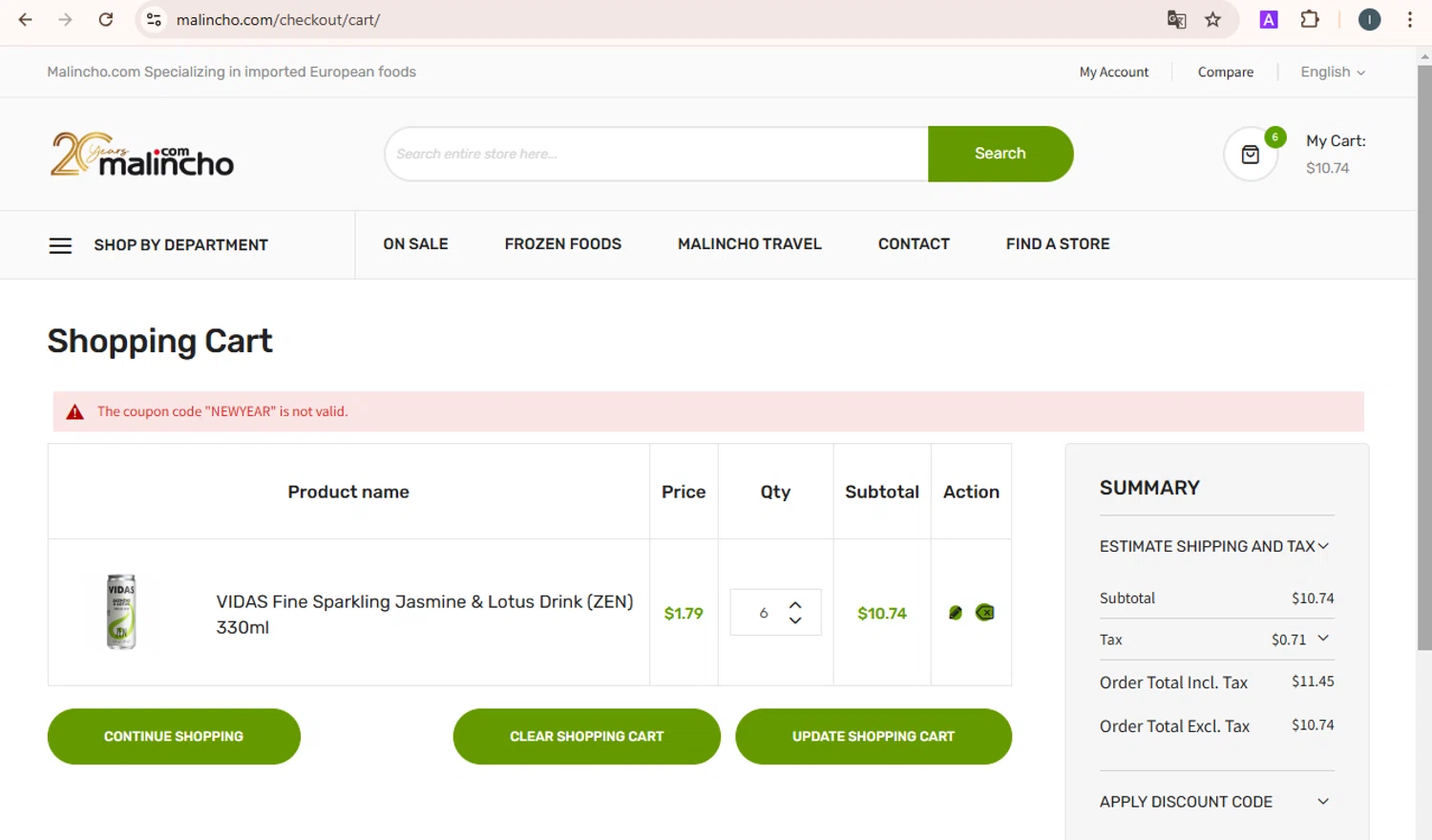Open the extensions puzzle icon
Image resolution: width=1432 pixels, height=840 pixels.
click(1310, 19)
